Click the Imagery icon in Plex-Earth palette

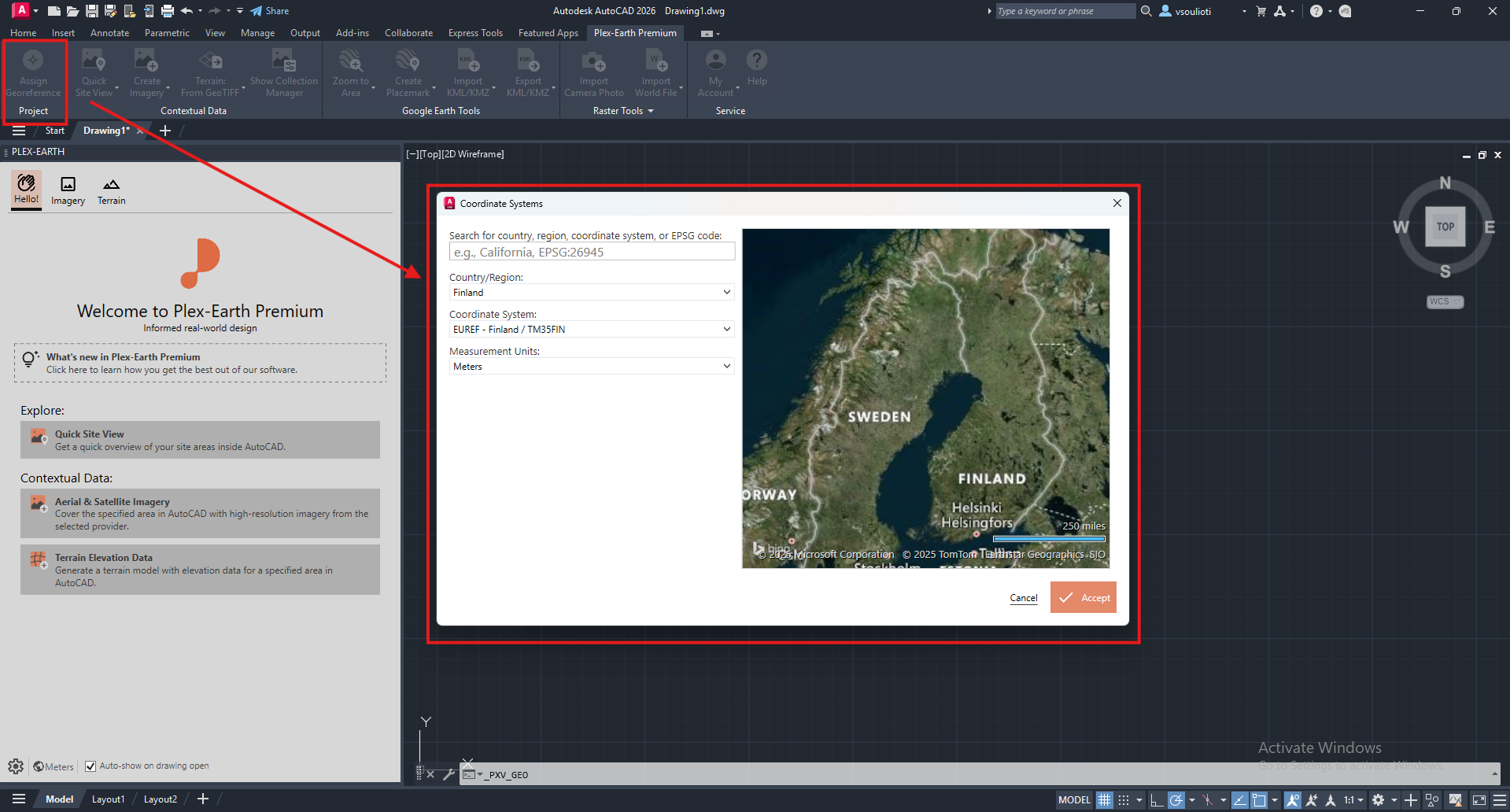pos(68,191)
